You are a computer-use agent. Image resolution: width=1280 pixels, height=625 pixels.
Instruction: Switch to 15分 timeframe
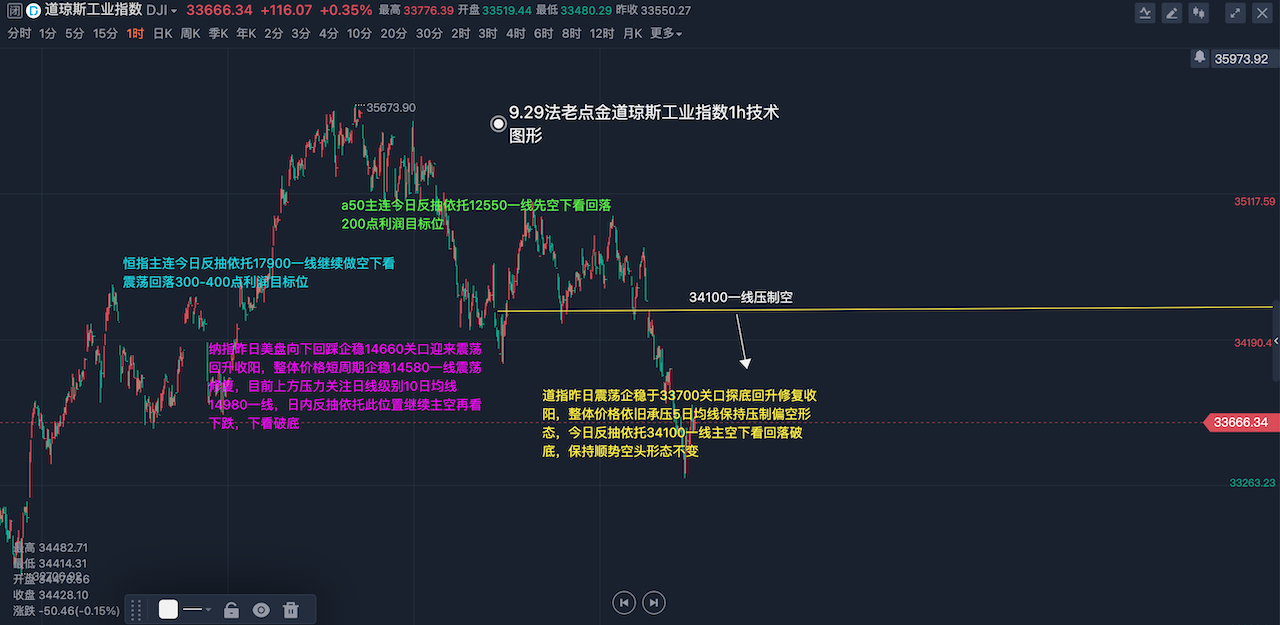click(105, 33)
